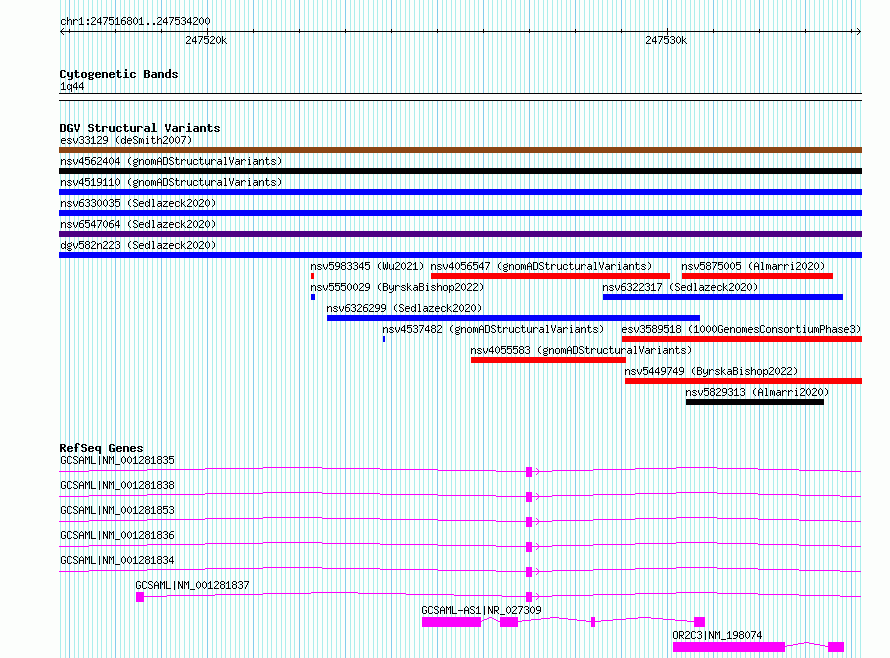Open the nsv6330035 (Sedlazeck2020) label
The height and width of the screenshot is (658, 890).
[x=138, y=203]
